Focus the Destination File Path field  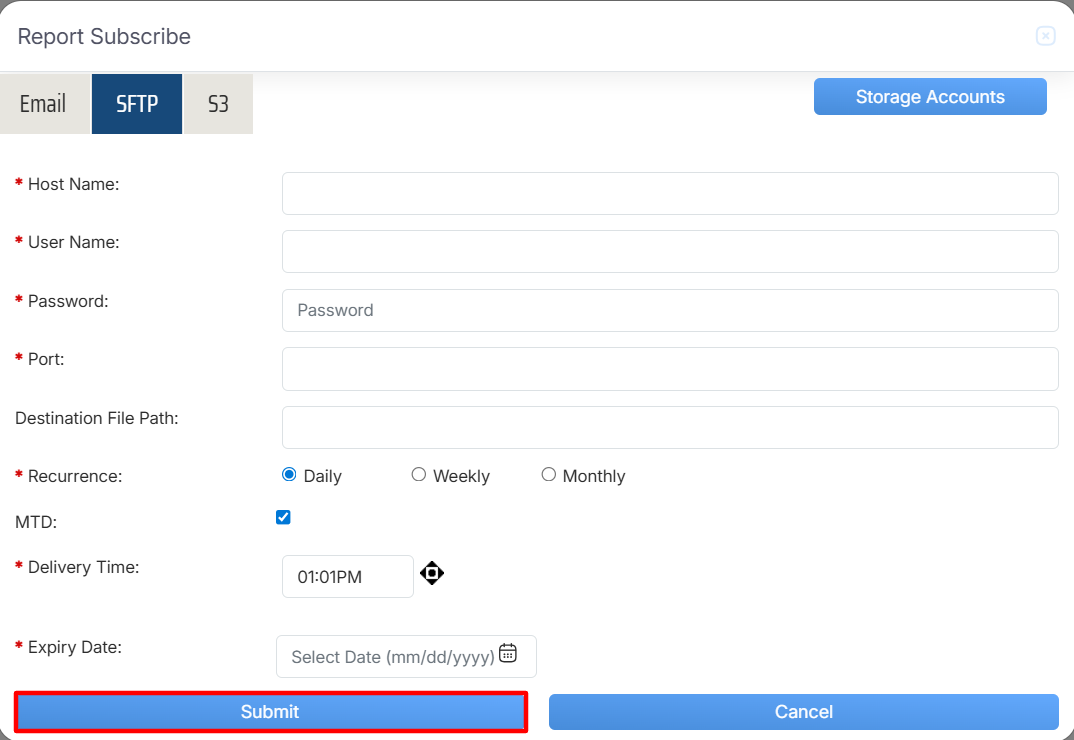click(670, 427)
